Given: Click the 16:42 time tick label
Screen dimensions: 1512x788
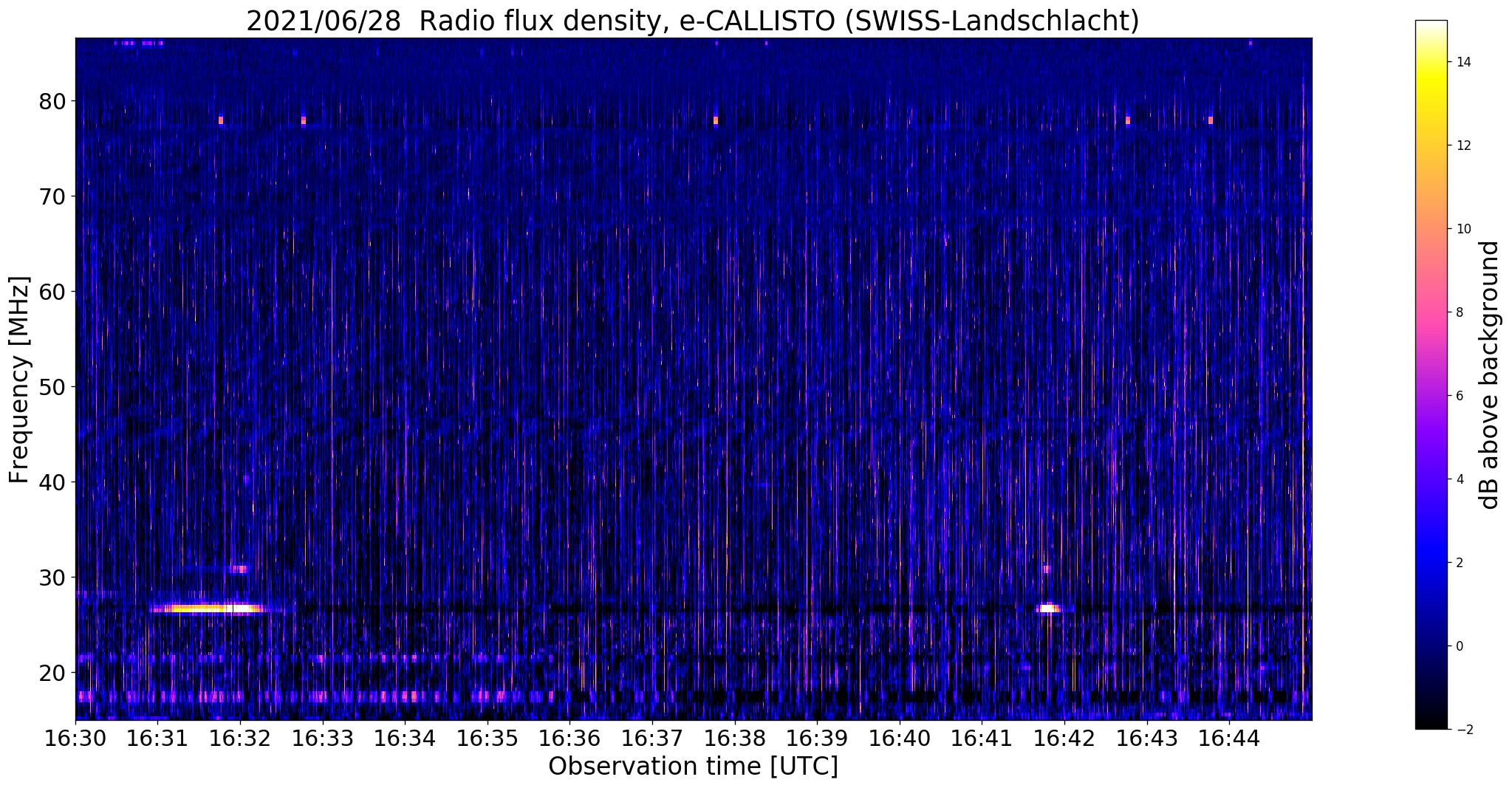Looking at the screenshot, I should click(1064, 739).
